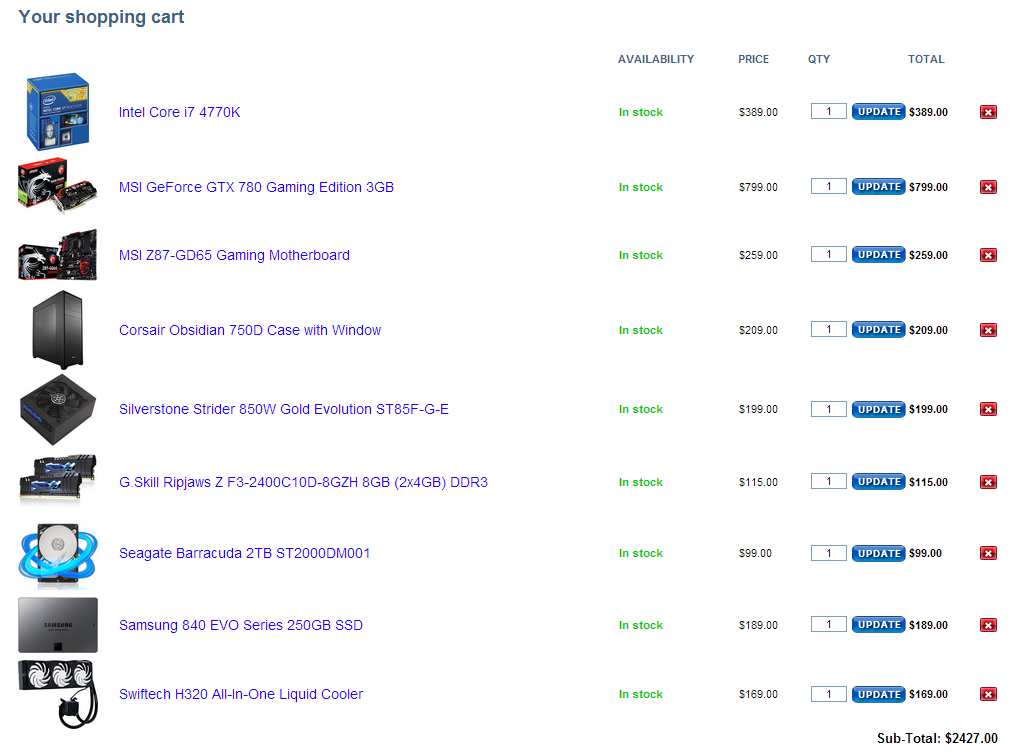This screenshot has width=1011, height=753.
Task: Update quantity for Intel Core i7 4770K
Action: [878, 112]
